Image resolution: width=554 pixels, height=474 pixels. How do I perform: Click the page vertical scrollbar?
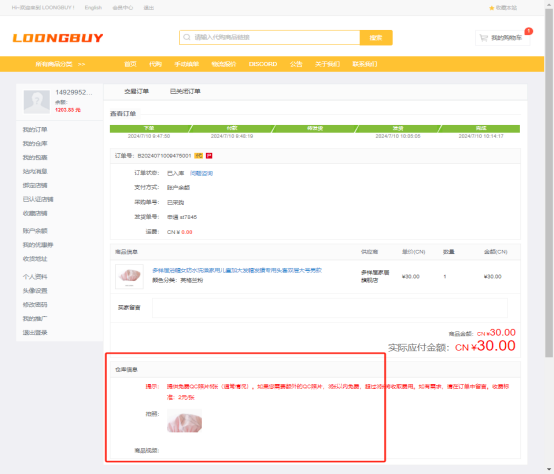coord(549,183)
